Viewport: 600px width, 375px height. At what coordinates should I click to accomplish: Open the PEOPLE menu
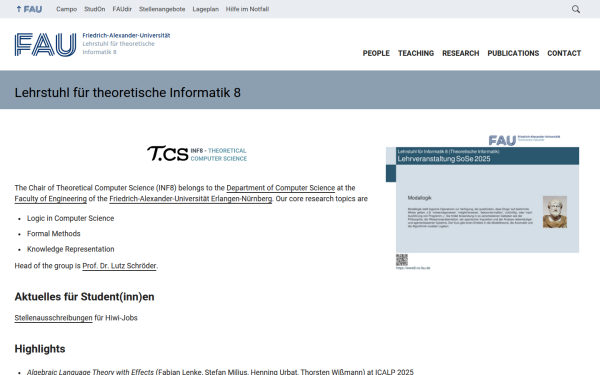tap(376, 53)
